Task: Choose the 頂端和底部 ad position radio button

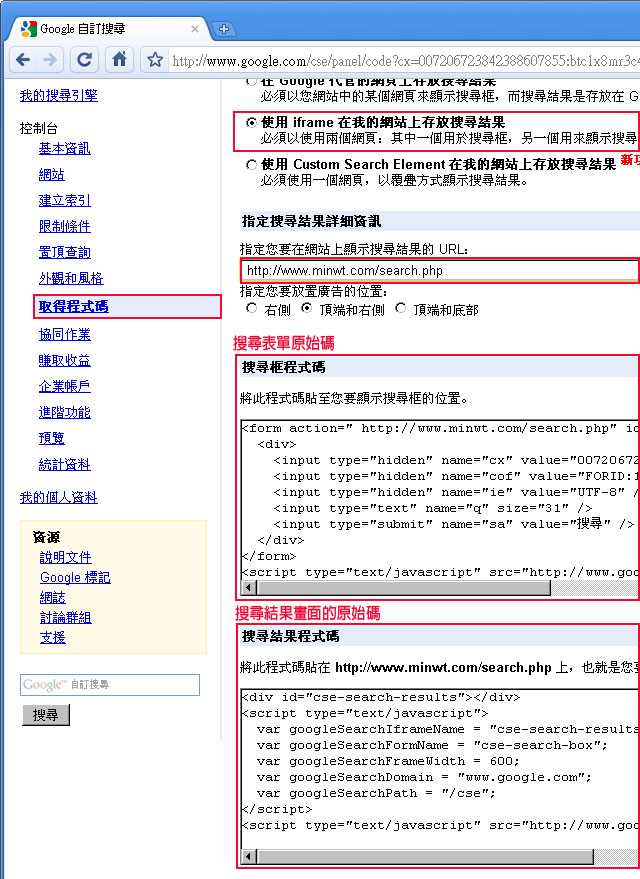Action: coord(400,308)
